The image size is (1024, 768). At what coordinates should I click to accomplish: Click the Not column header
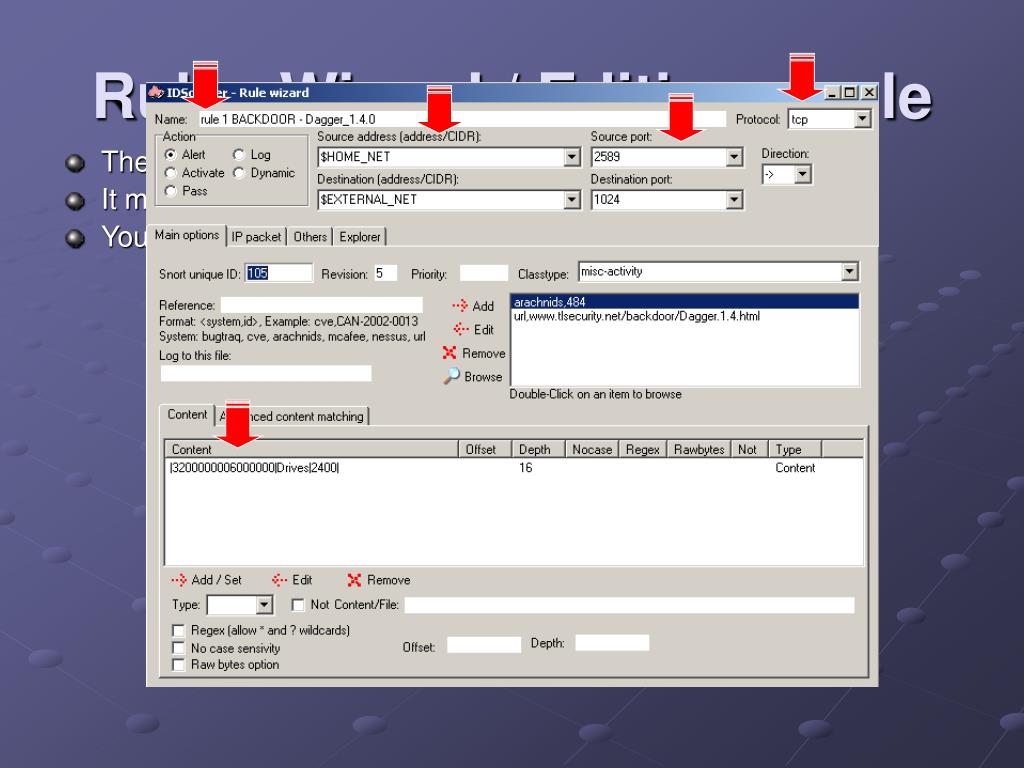click(x=750, y=449)
